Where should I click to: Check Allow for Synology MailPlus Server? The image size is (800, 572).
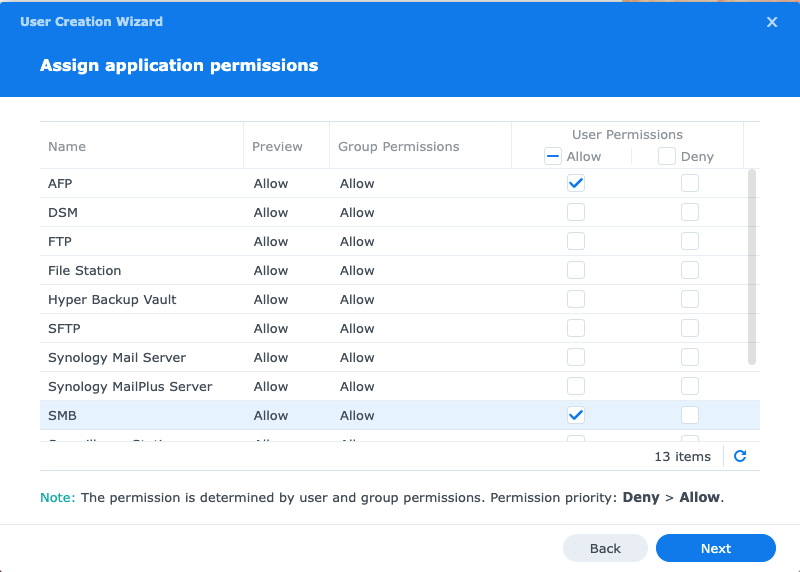click(576, 387)
